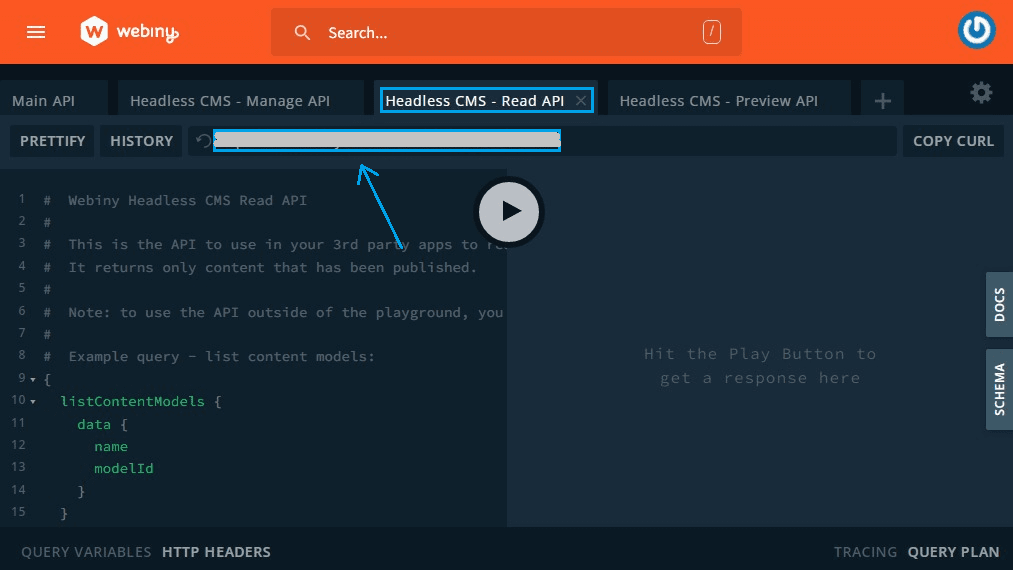This screenshot has height=570, width=1013.
Task: Click the comment 'Webiny Headless CMS Read API'
Action: [187, 200]
